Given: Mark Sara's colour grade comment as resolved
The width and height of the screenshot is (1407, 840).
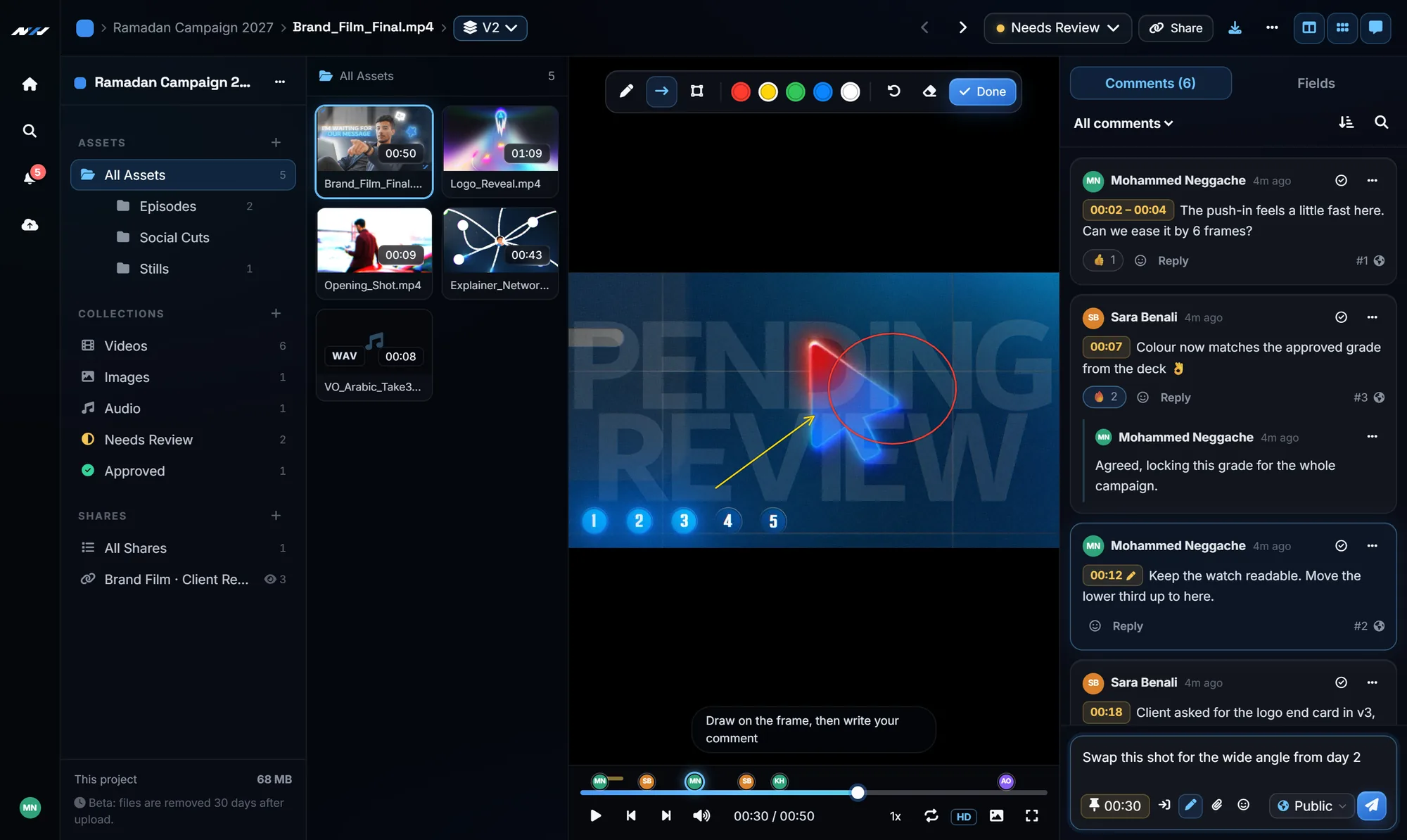Looking at the screenshot, I should (x=1342, y=317).
